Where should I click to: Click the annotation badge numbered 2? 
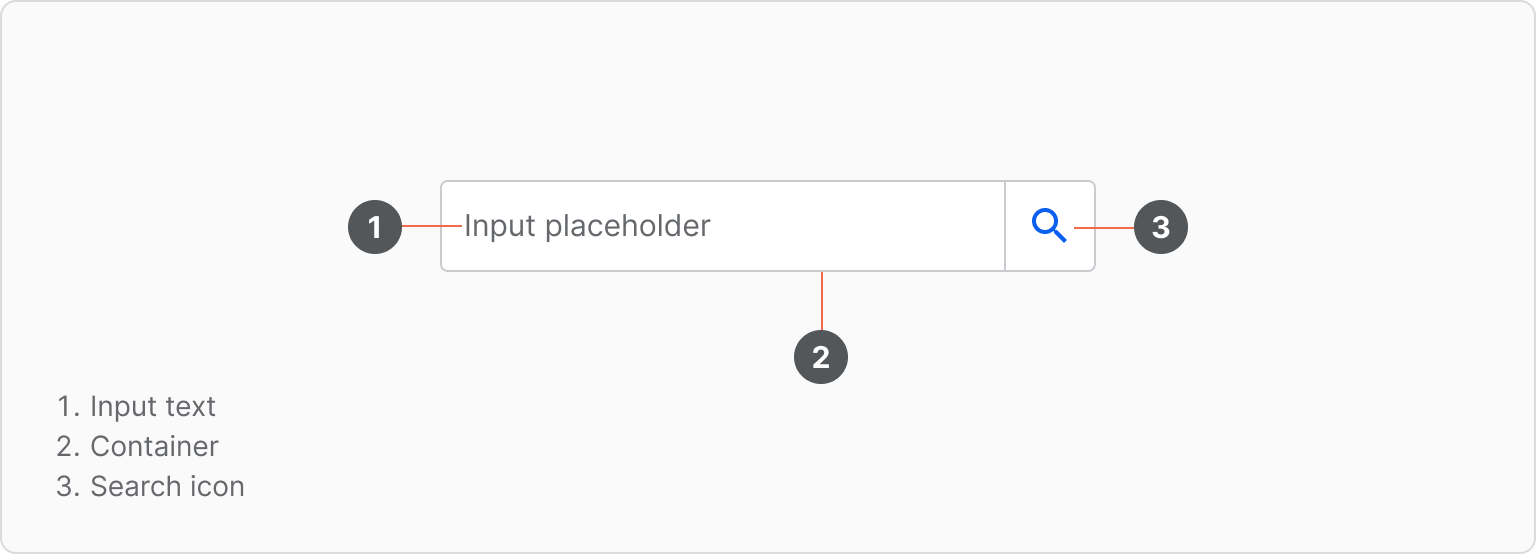[821, 357]
